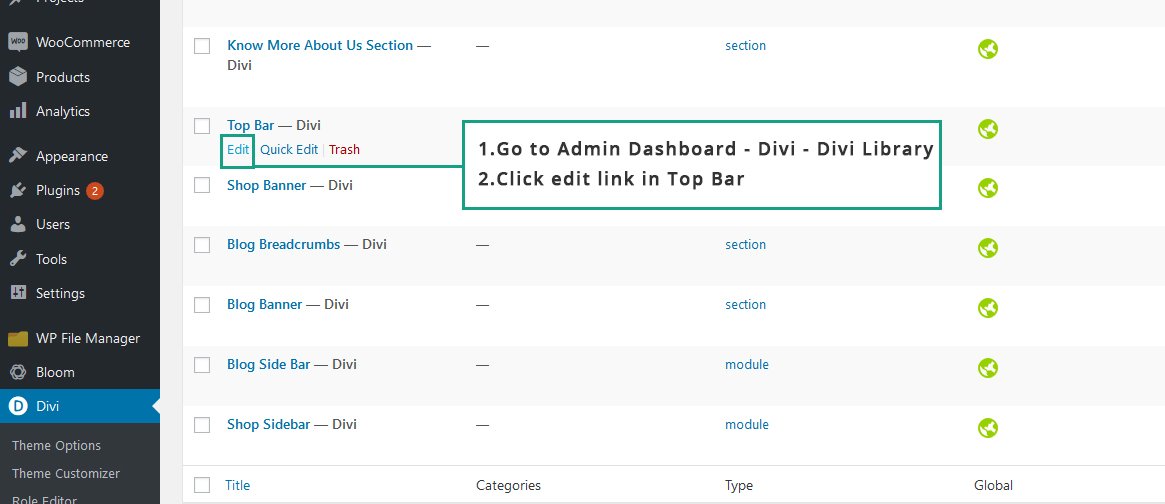This screenshot has width=1165, height=504.
Task: Click global globe icon in Blog Side Bar row
Action: pos(987,368)
